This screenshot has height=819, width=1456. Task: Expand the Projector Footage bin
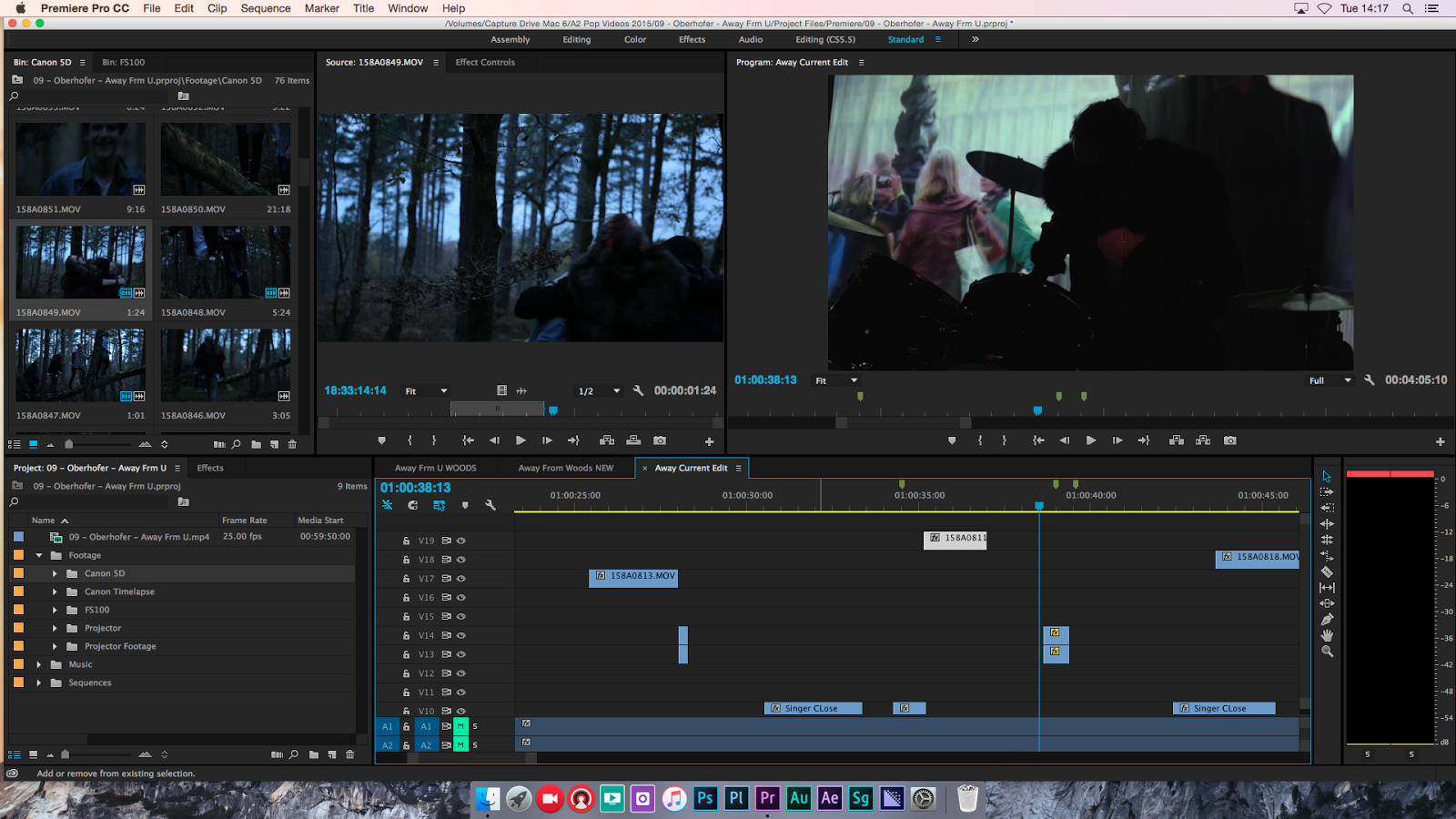[x=55, y=646]
